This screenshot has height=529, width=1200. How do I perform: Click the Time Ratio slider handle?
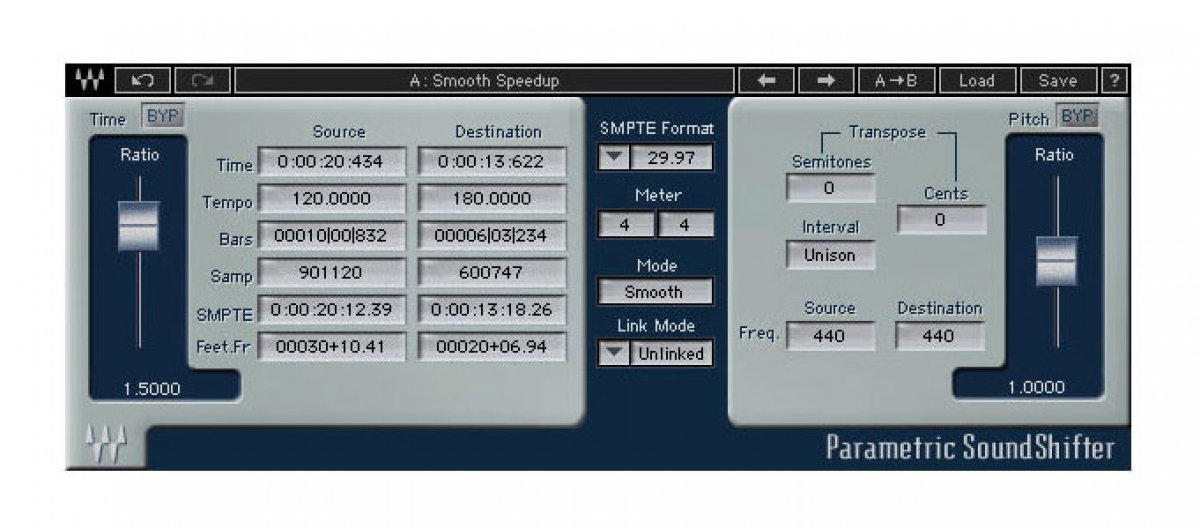138,225
